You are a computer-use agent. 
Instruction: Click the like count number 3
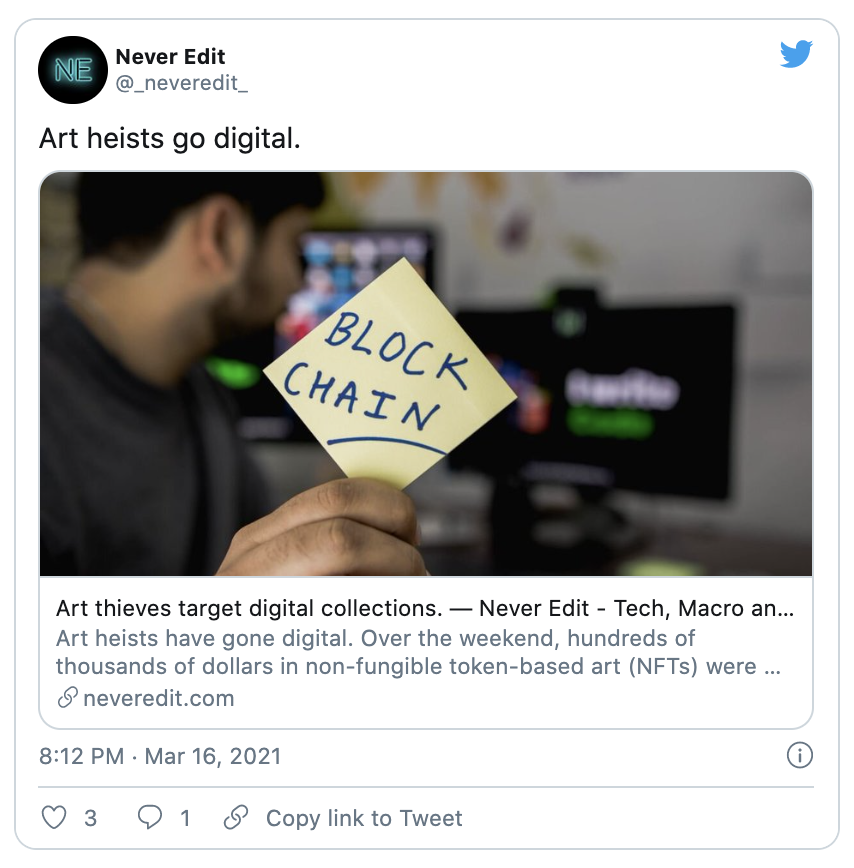(90, 818)
